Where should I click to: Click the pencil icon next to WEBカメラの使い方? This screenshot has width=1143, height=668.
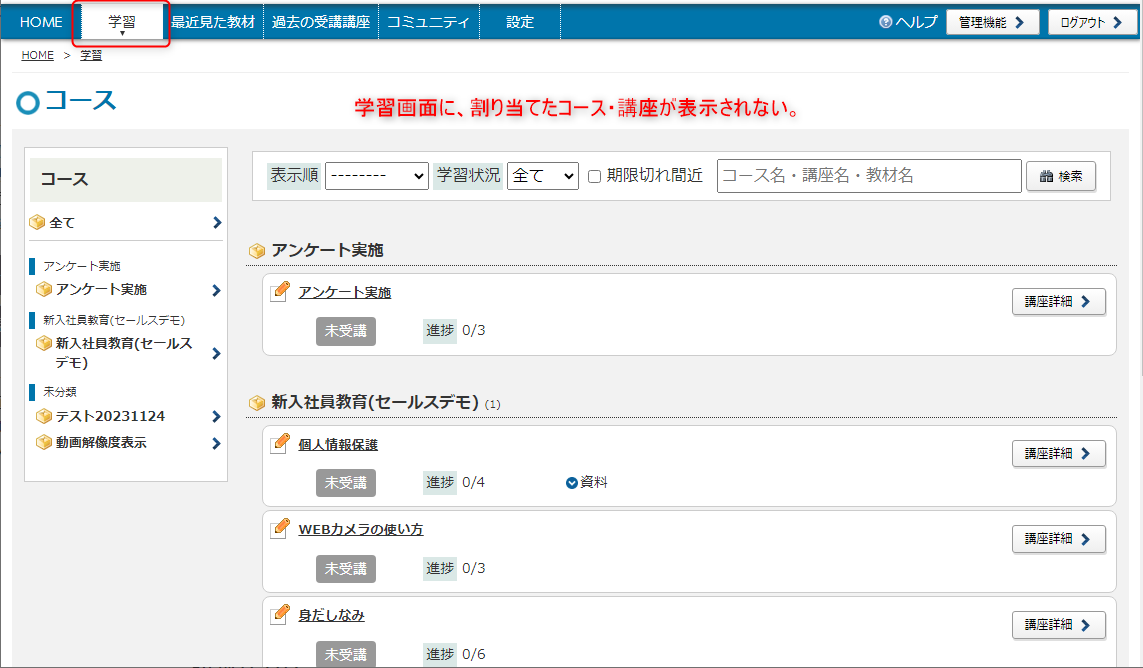pos(281,528)
